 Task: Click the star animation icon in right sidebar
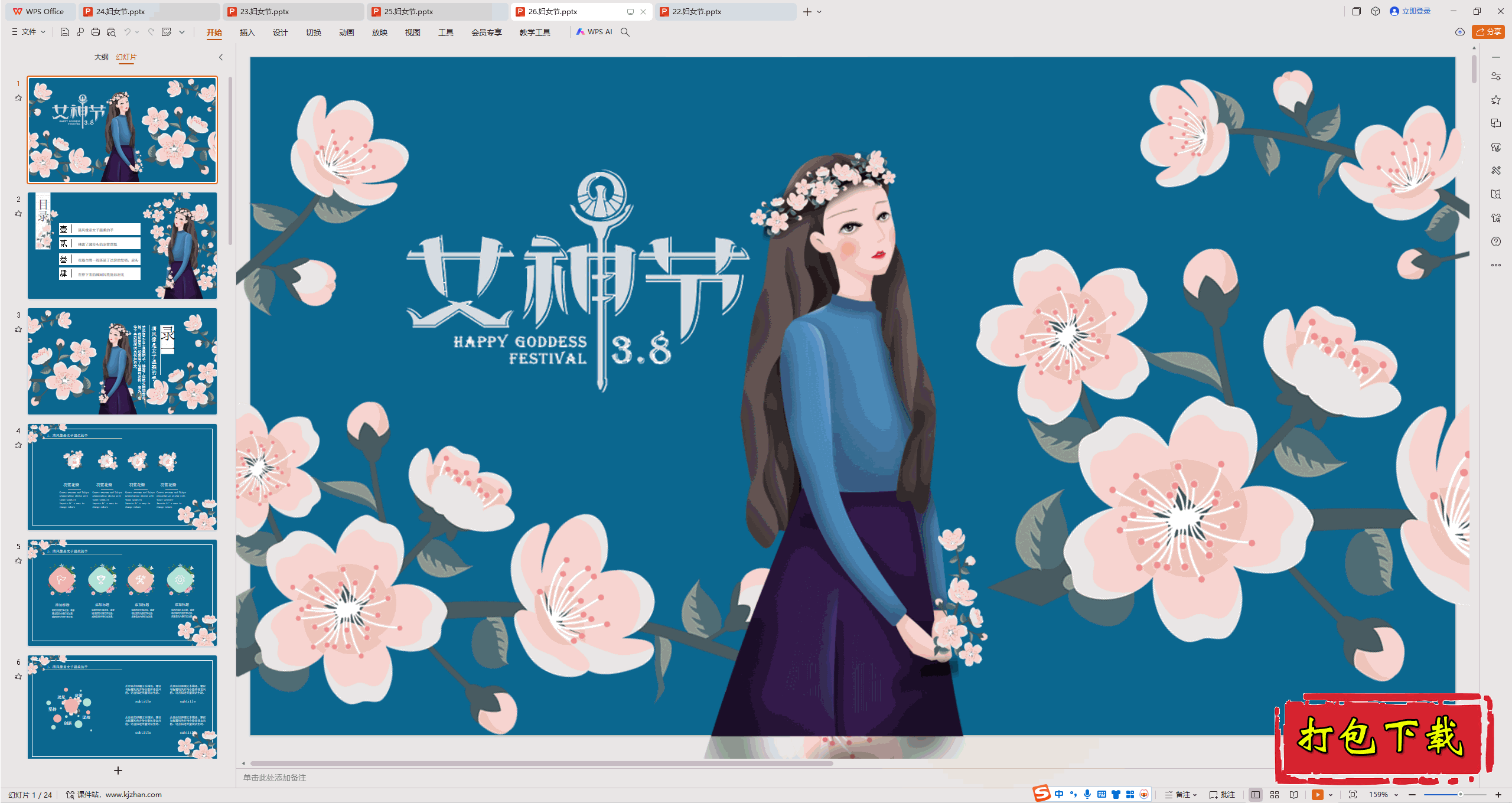point(1496,100)
